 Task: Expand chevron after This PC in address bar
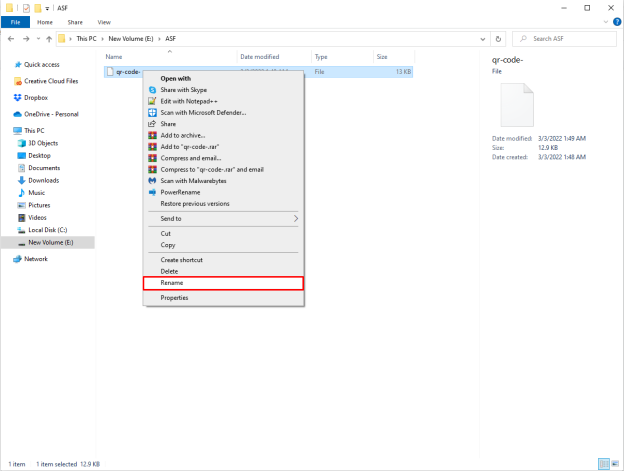(x=102, y=39)
